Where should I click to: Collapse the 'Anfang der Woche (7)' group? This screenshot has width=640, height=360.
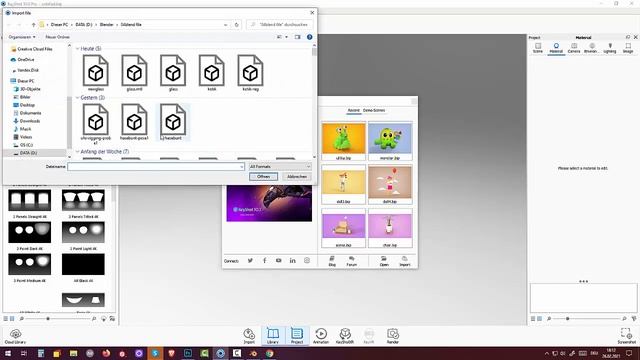pyautogui.click(x=78, y=151)
